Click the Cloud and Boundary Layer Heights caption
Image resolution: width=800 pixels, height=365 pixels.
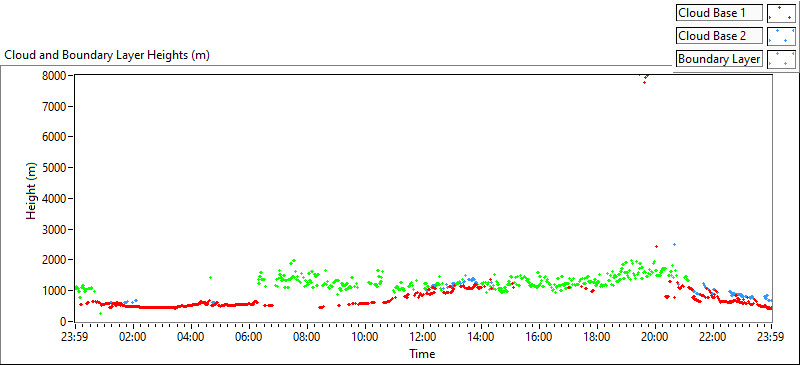click(x=107, y=55)
